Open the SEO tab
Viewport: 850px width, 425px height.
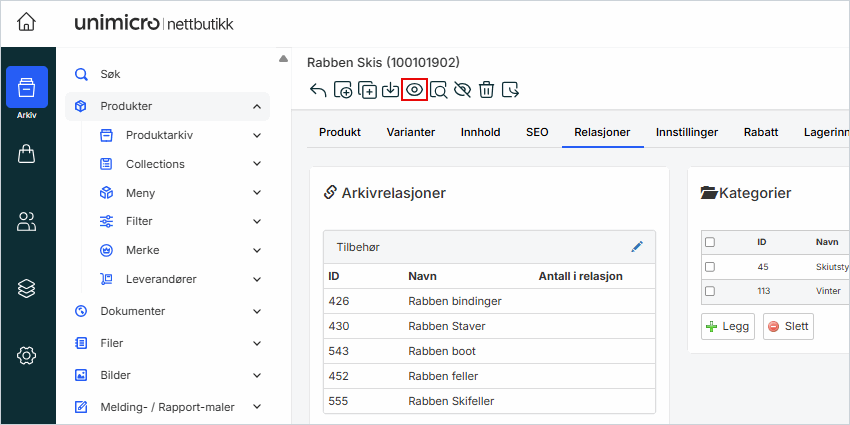tap(537, 132)
